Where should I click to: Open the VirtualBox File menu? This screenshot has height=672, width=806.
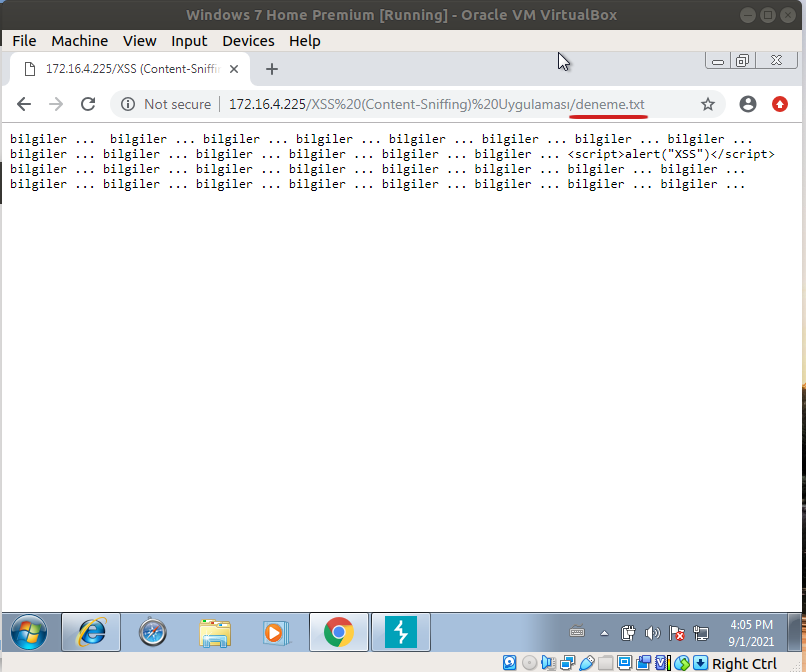click(24, 41)
